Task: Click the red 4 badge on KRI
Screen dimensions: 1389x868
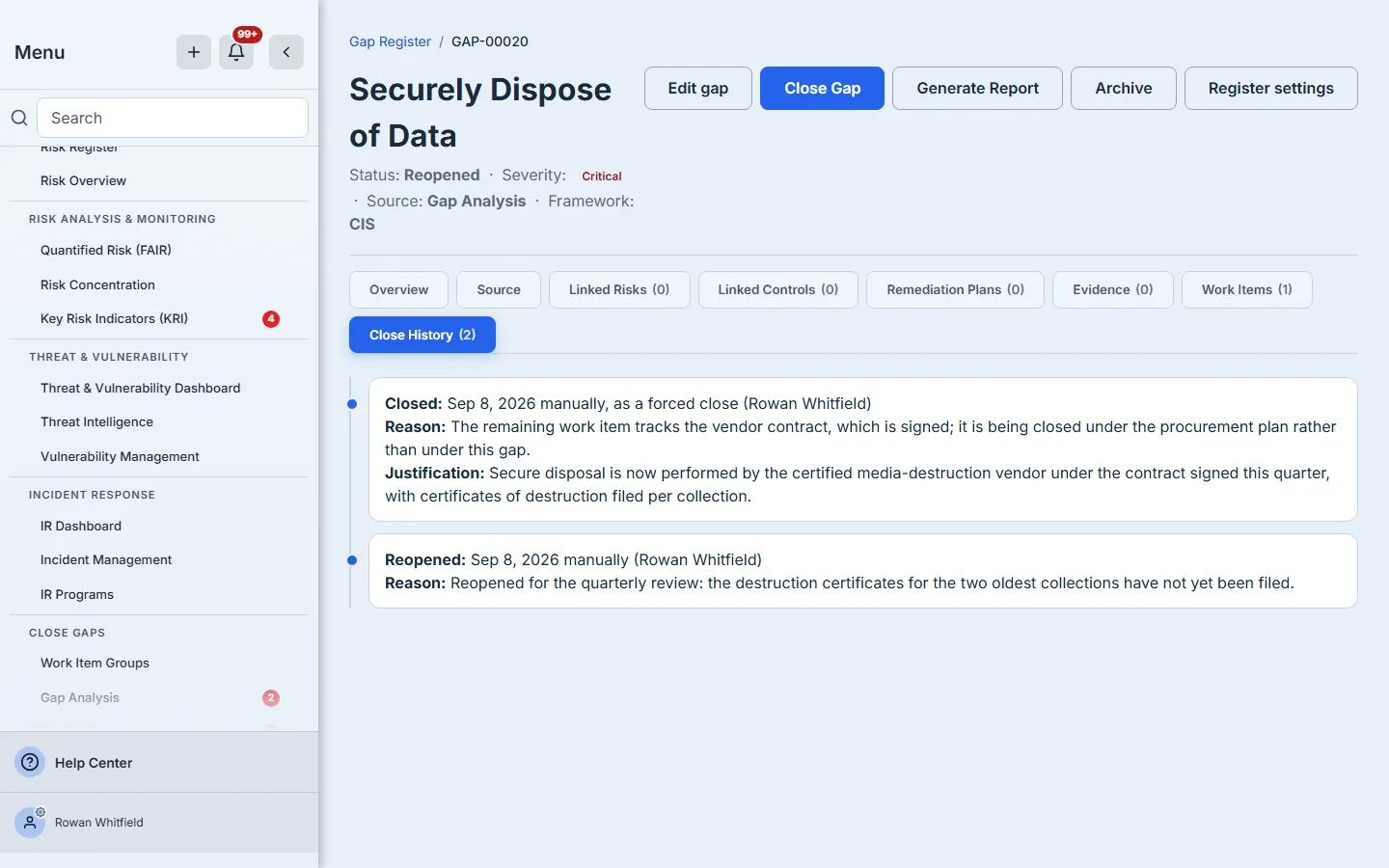Action: pyautogui.click(x=271, y=318)
